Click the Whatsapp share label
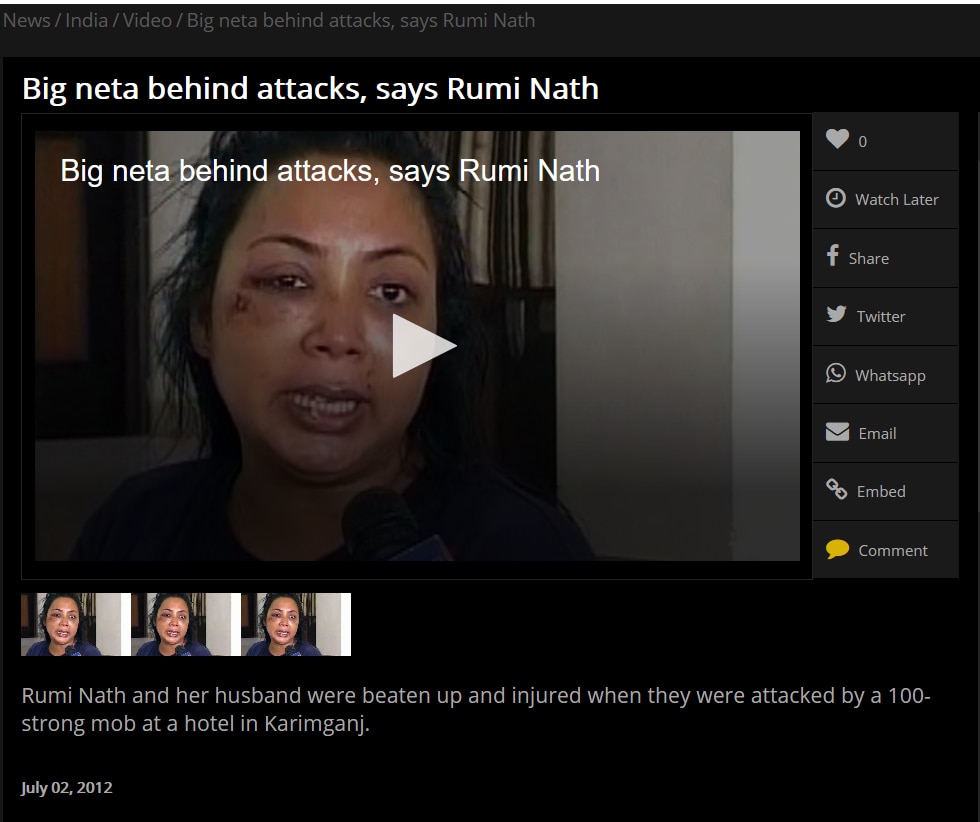 (x=890, y=375)
